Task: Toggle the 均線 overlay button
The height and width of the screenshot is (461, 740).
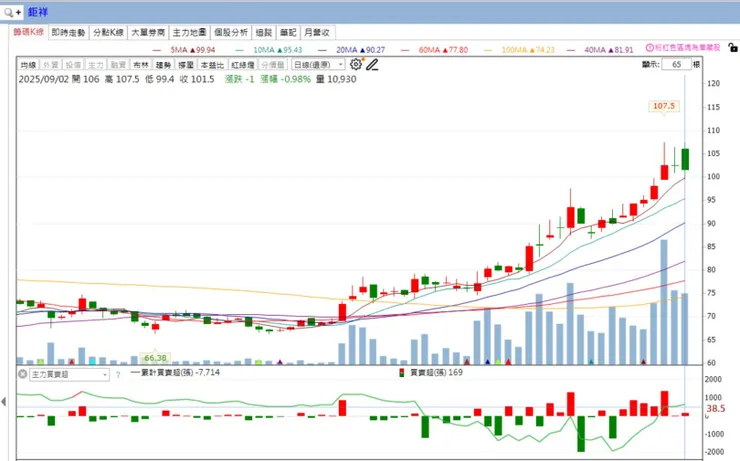Action: (28, 65)
